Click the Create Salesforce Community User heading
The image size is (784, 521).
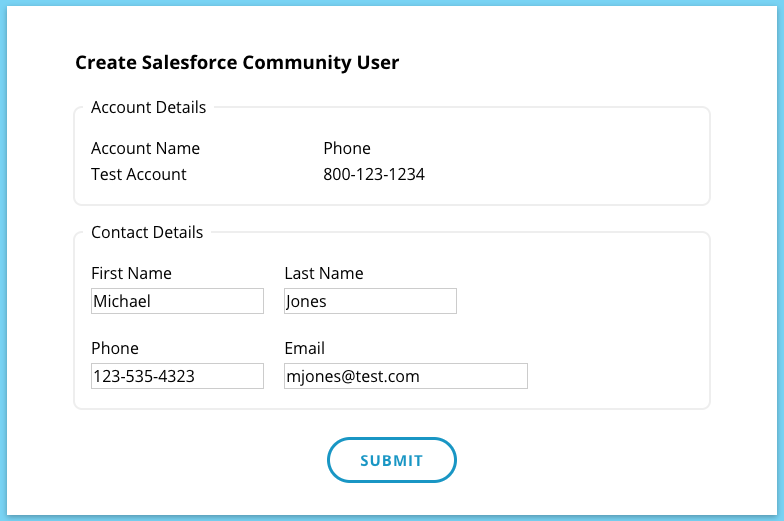(237, 63)
